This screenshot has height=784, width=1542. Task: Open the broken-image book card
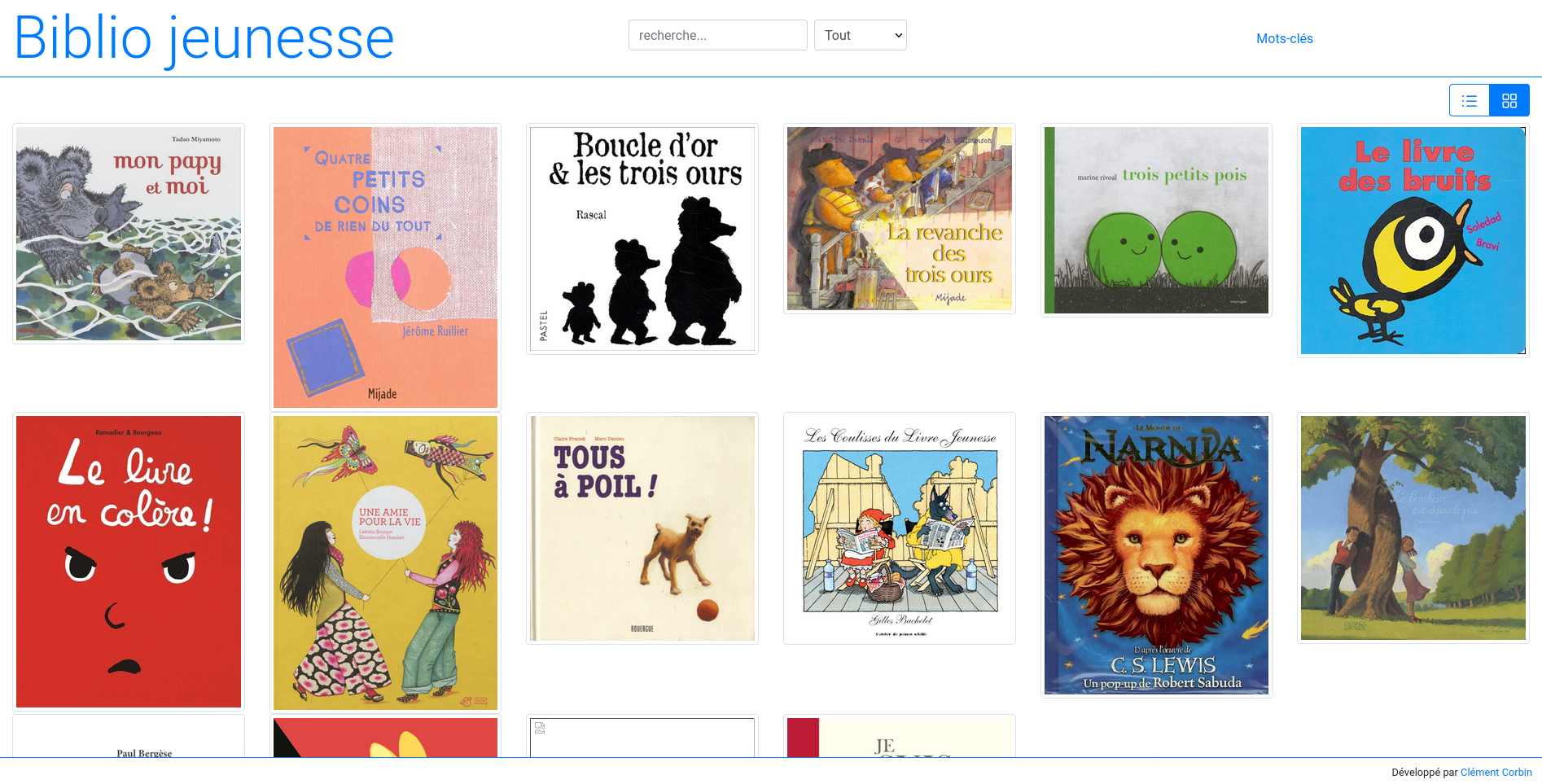(x=642, y=738)
